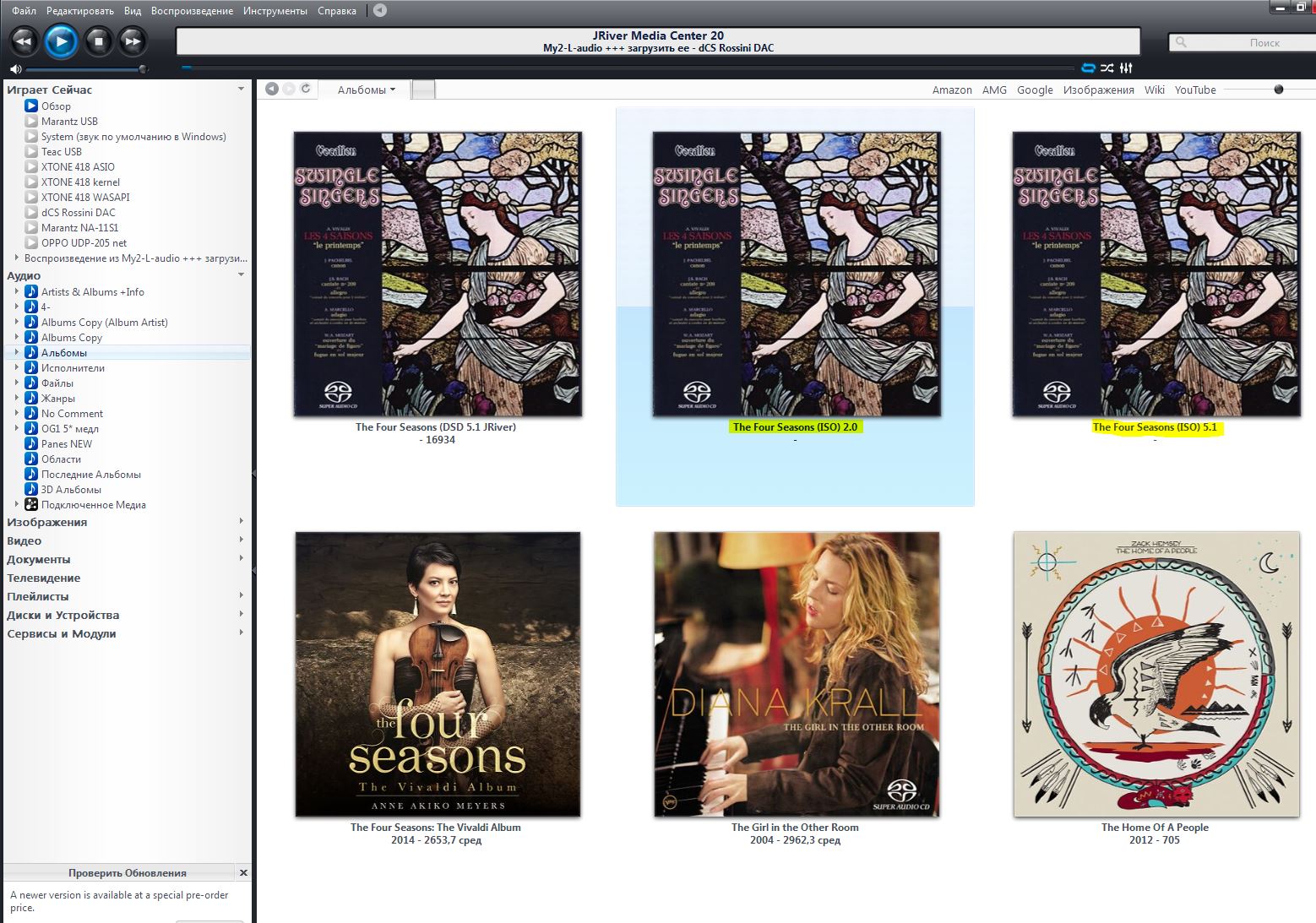Click the Последние Альбомы music icon
This screenshot has width=1316, height=923.
point(31,474)
